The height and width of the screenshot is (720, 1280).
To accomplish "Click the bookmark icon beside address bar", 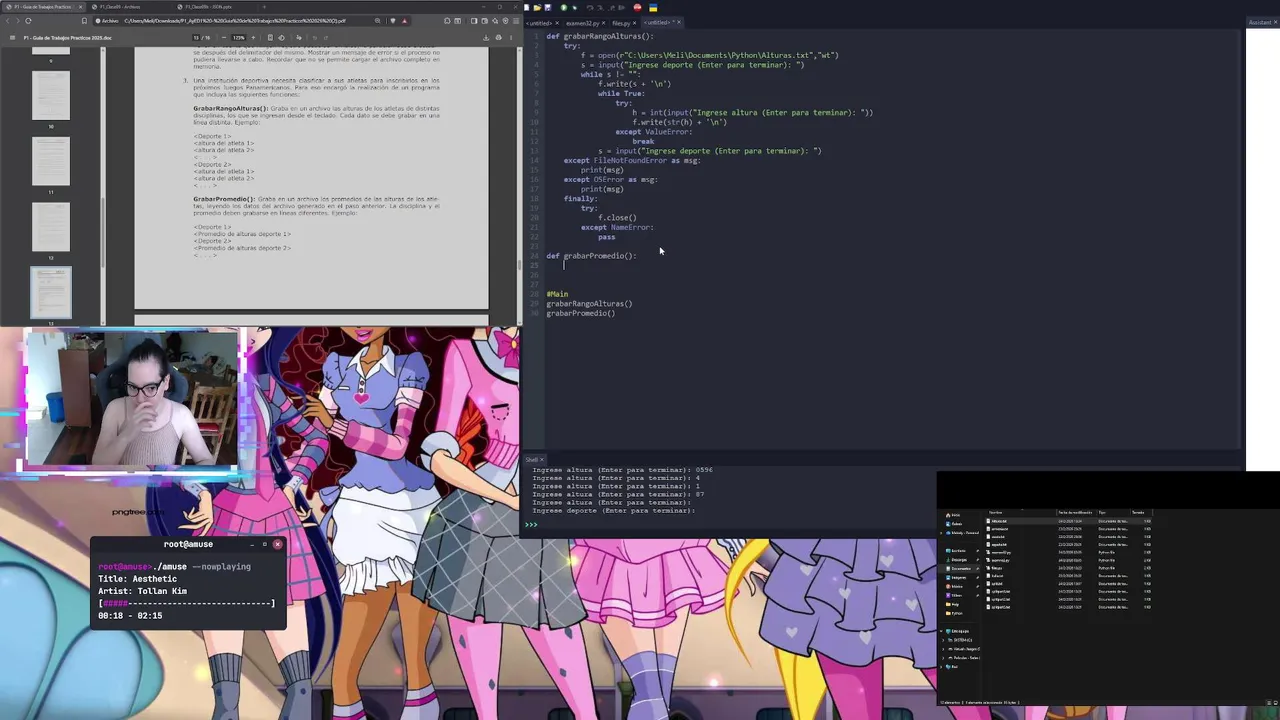I will pos(84,21).
